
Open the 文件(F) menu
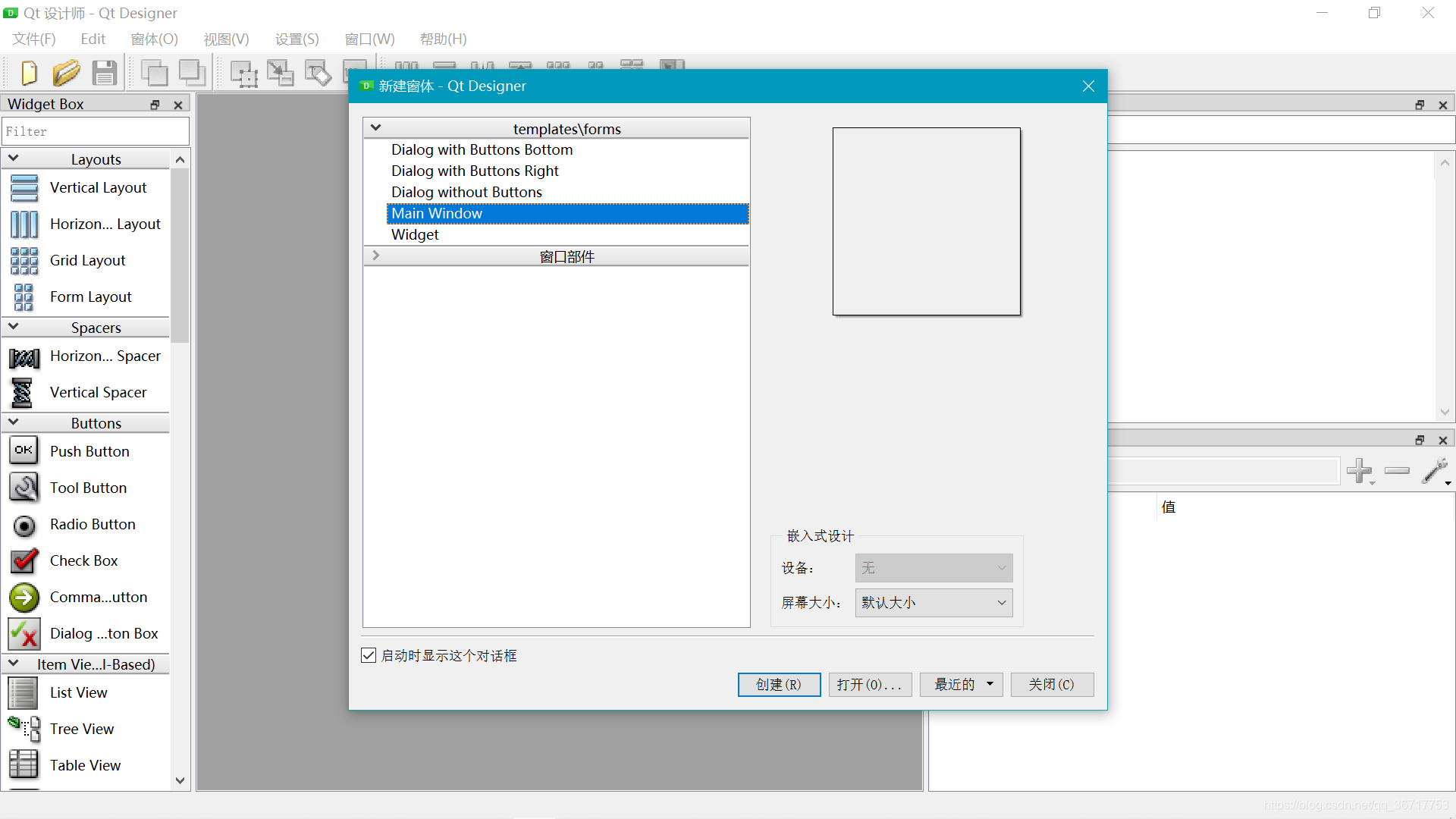coord(34,39)
